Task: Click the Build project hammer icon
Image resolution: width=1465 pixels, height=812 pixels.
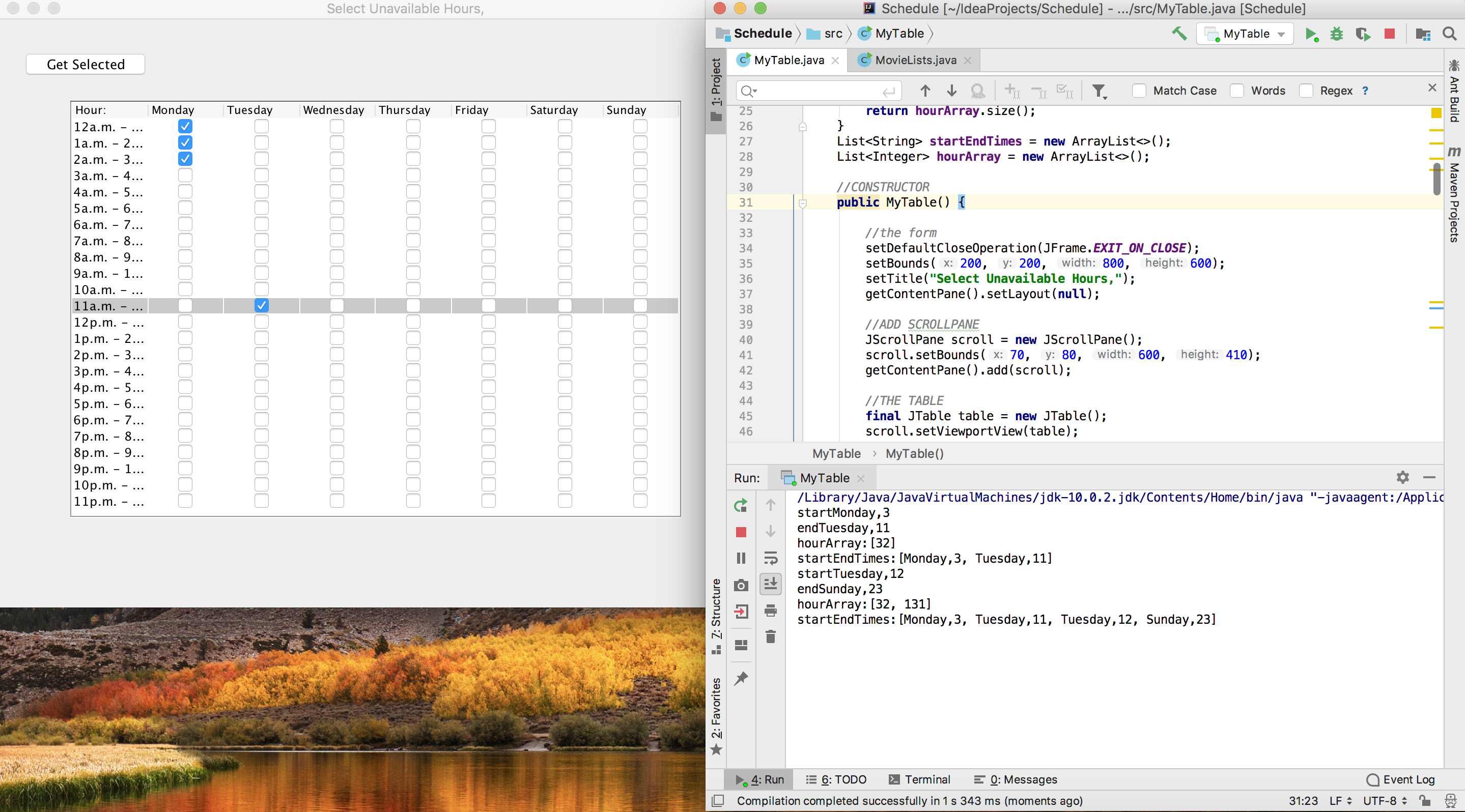Action: pyautogui.click(x=1179, y=34)
